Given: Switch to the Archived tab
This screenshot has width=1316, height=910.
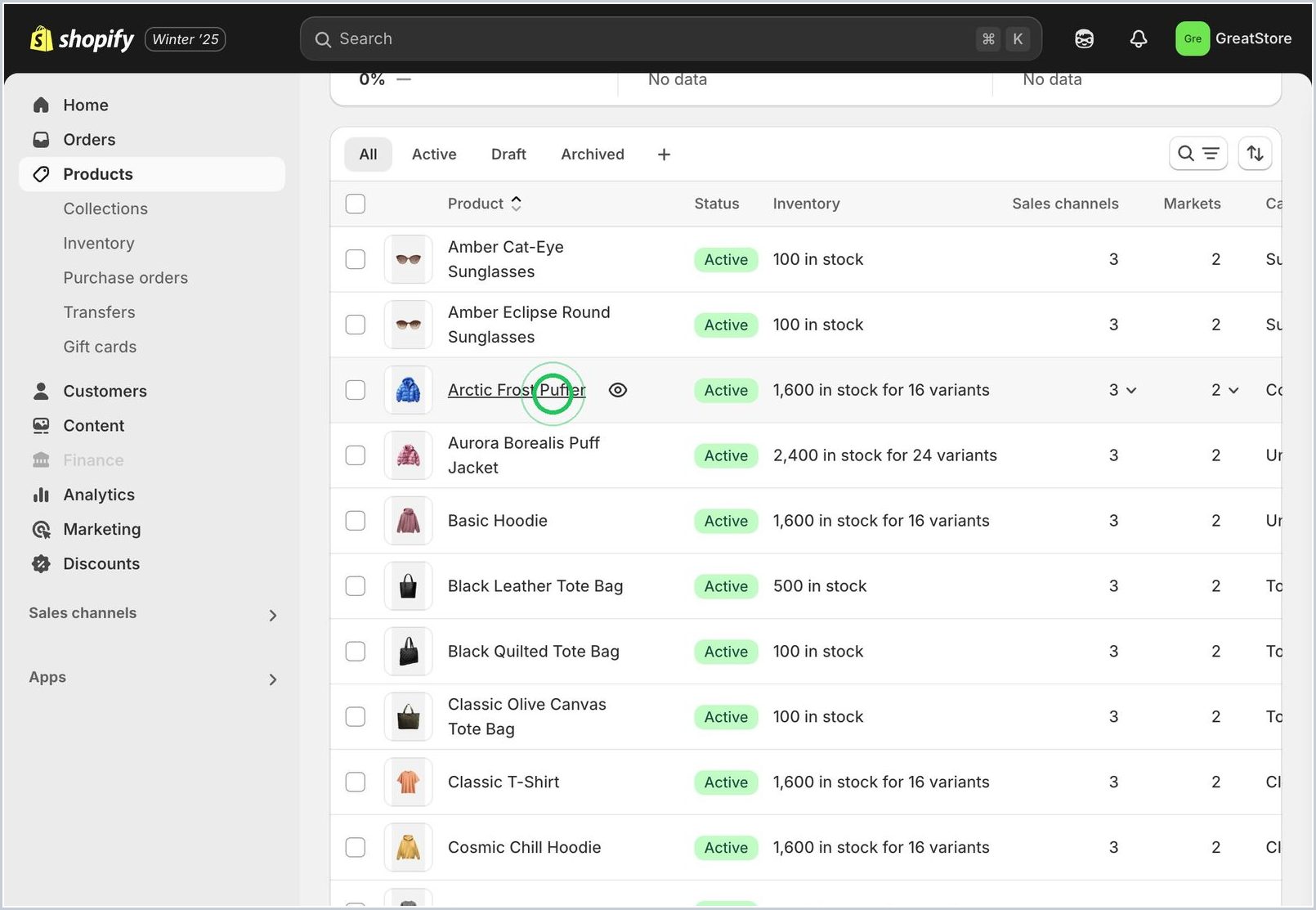Looking at the screenshot, I should 593,155.
